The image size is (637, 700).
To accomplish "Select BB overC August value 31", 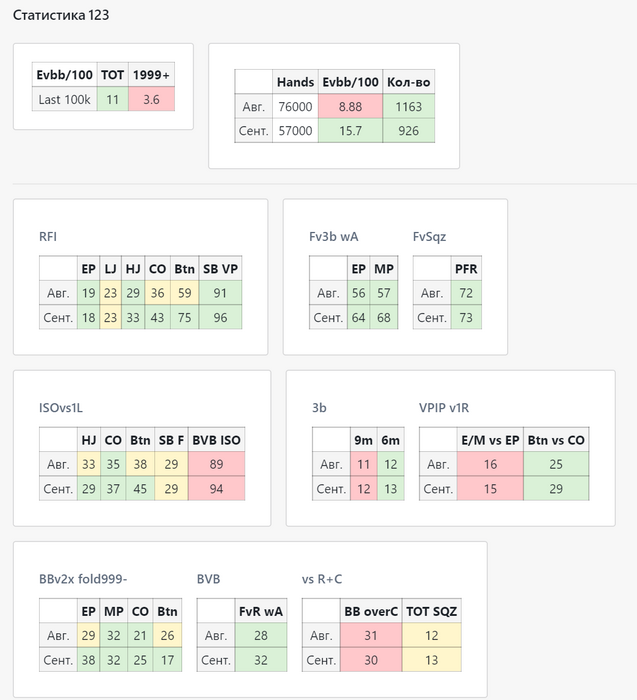I will click(371, 635).
